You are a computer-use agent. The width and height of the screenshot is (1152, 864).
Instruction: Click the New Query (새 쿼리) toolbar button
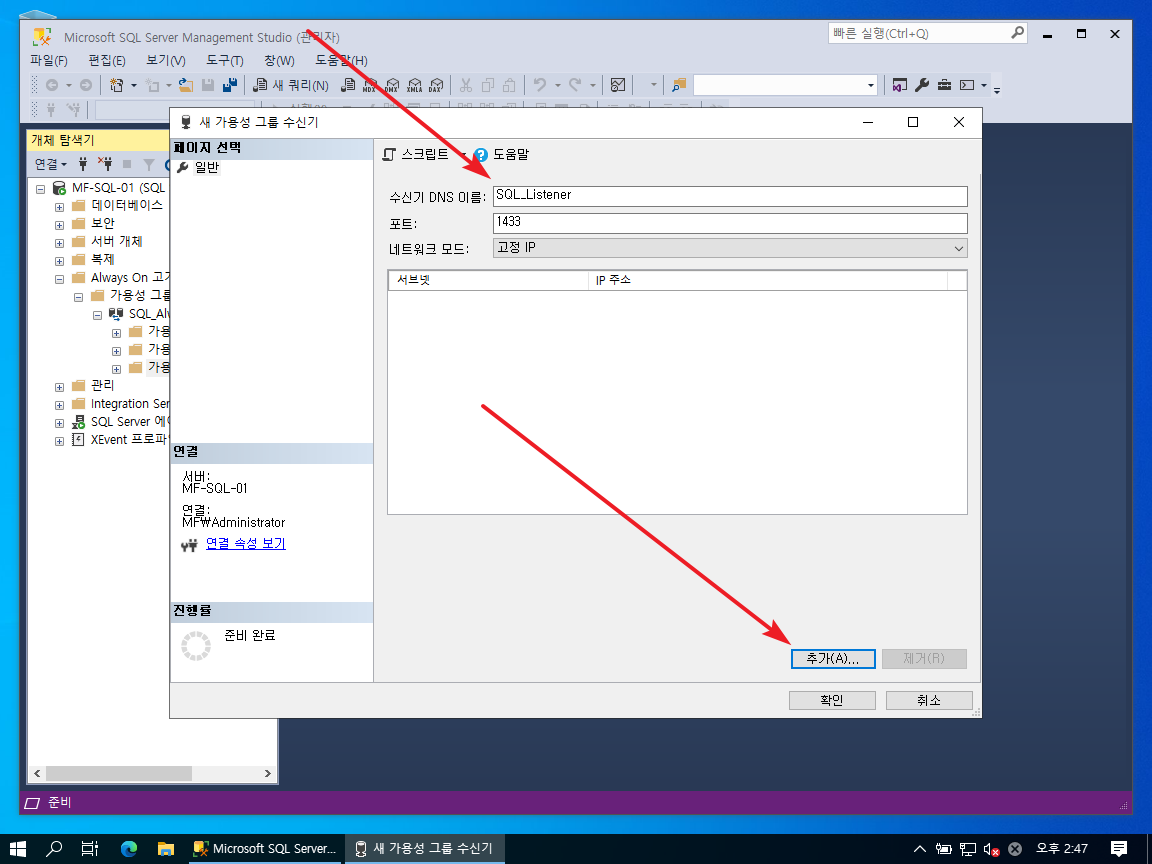(291, 85)
